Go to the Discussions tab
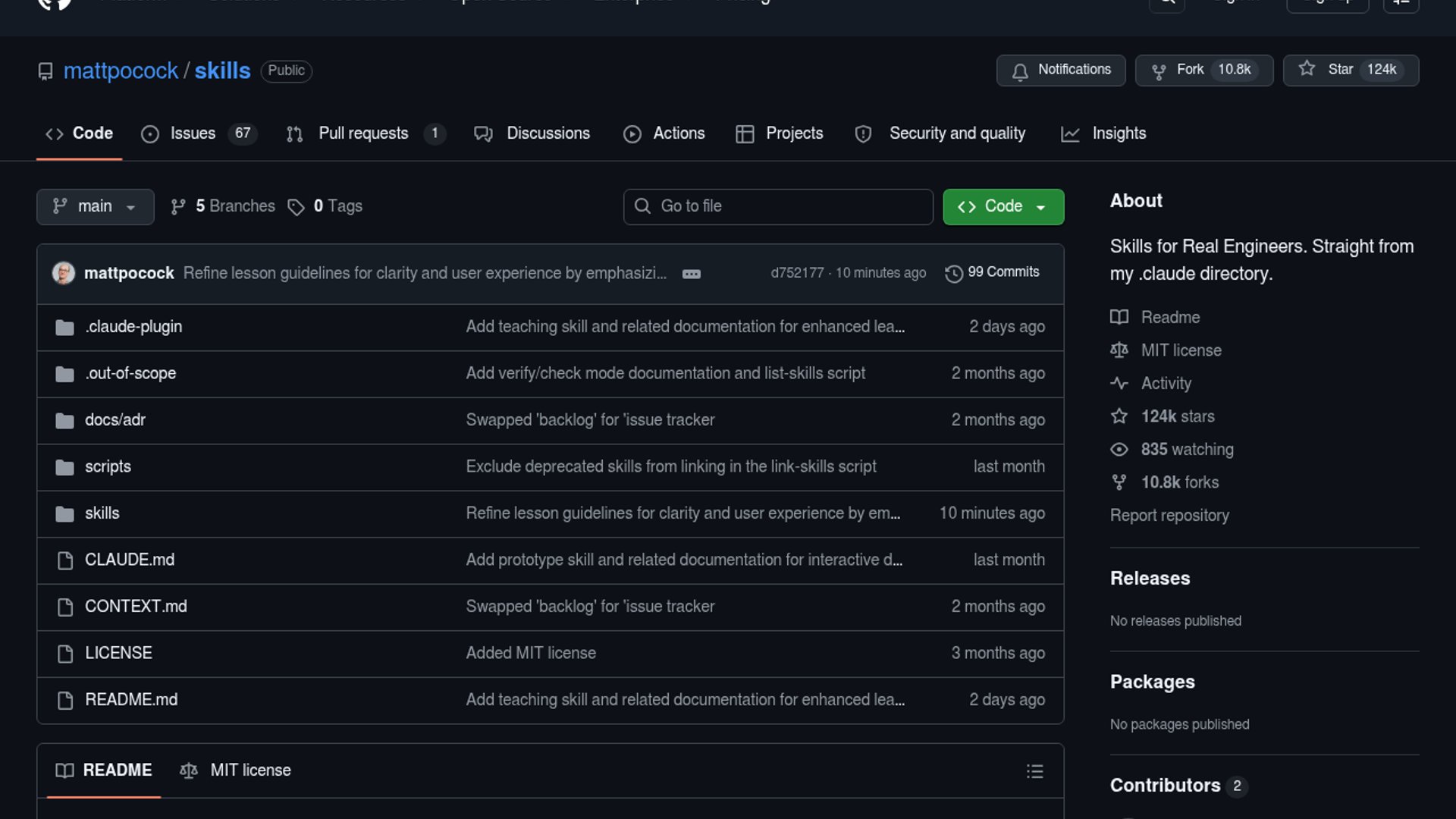 (532, 133)
